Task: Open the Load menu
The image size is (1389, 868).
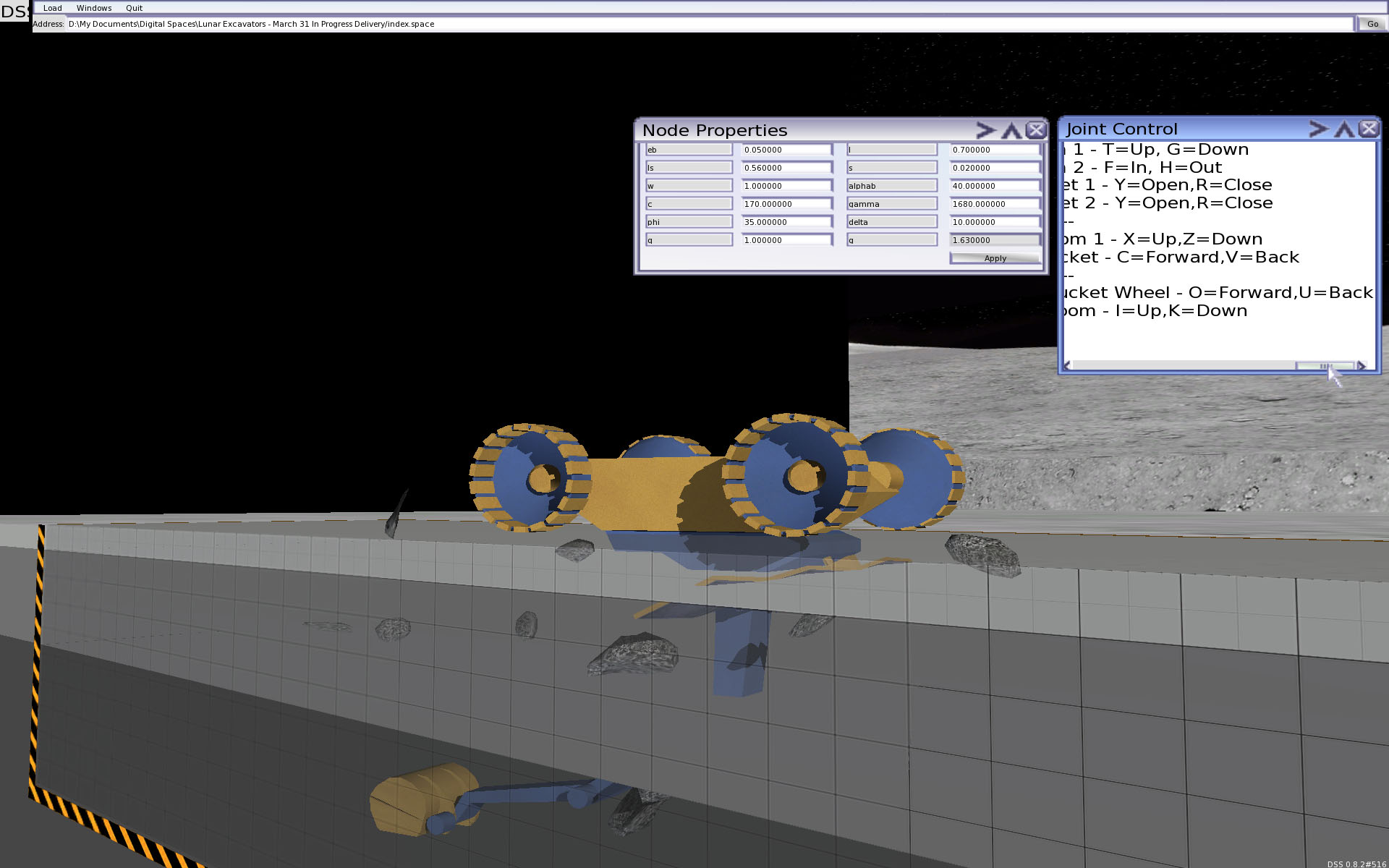Action: (x=52, y=8)
